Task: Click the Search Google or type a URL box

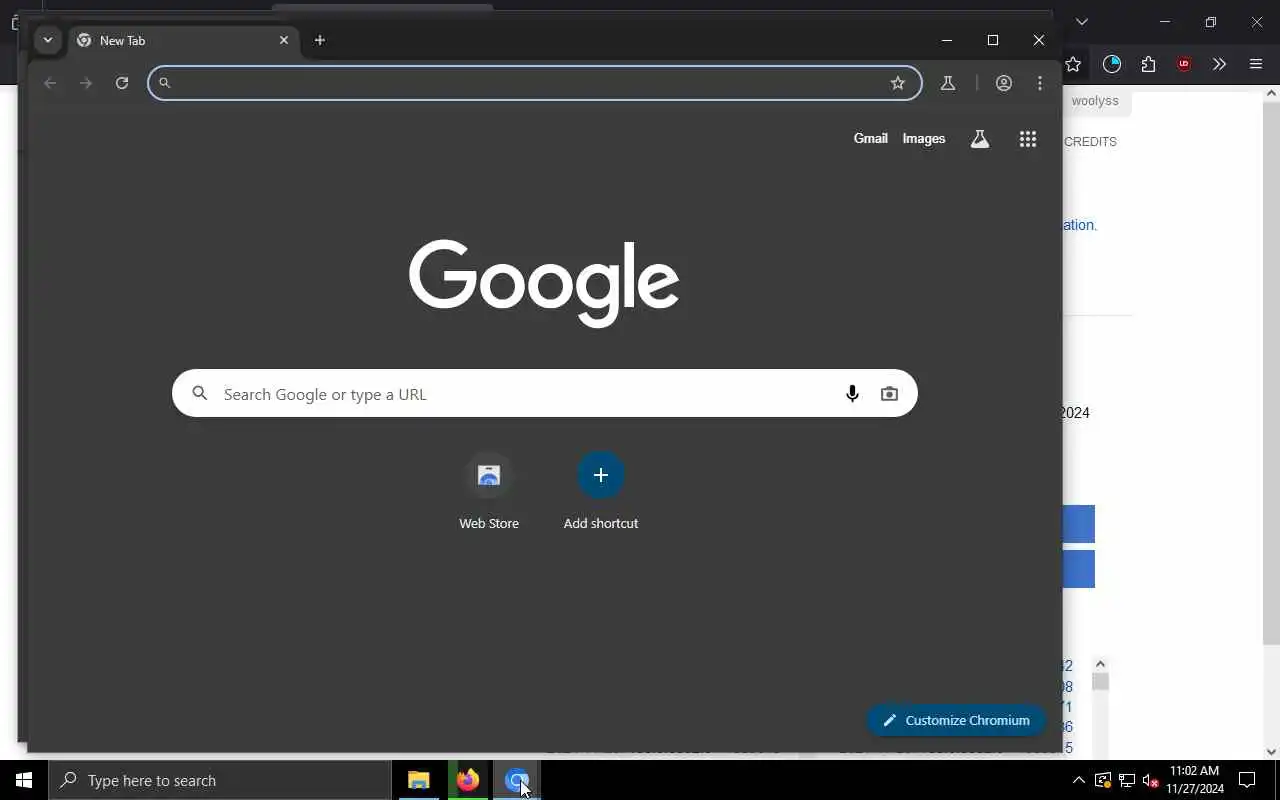Action: [545, 394]
